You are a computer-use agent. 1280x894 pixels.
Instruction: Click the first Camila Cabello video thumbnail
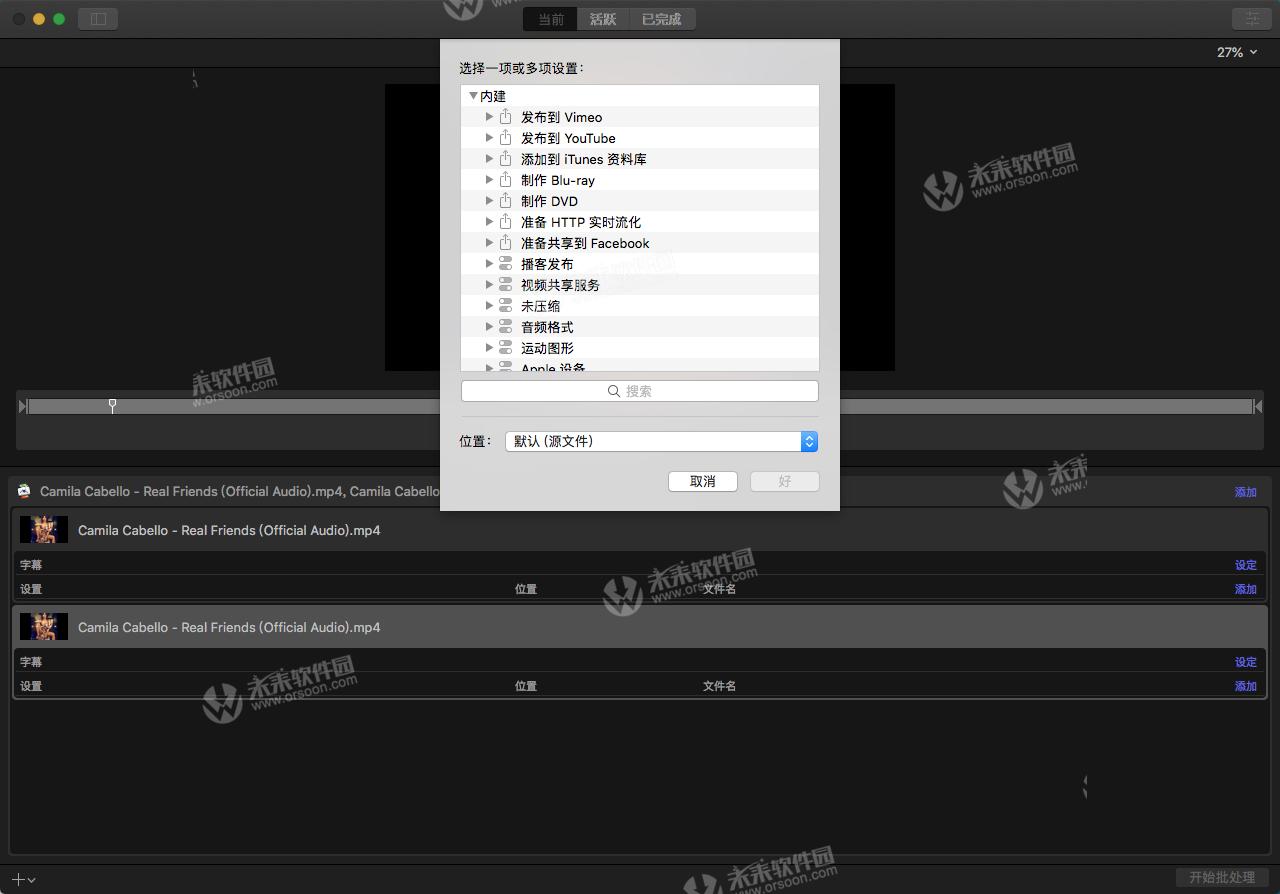(x=43, y=529)
